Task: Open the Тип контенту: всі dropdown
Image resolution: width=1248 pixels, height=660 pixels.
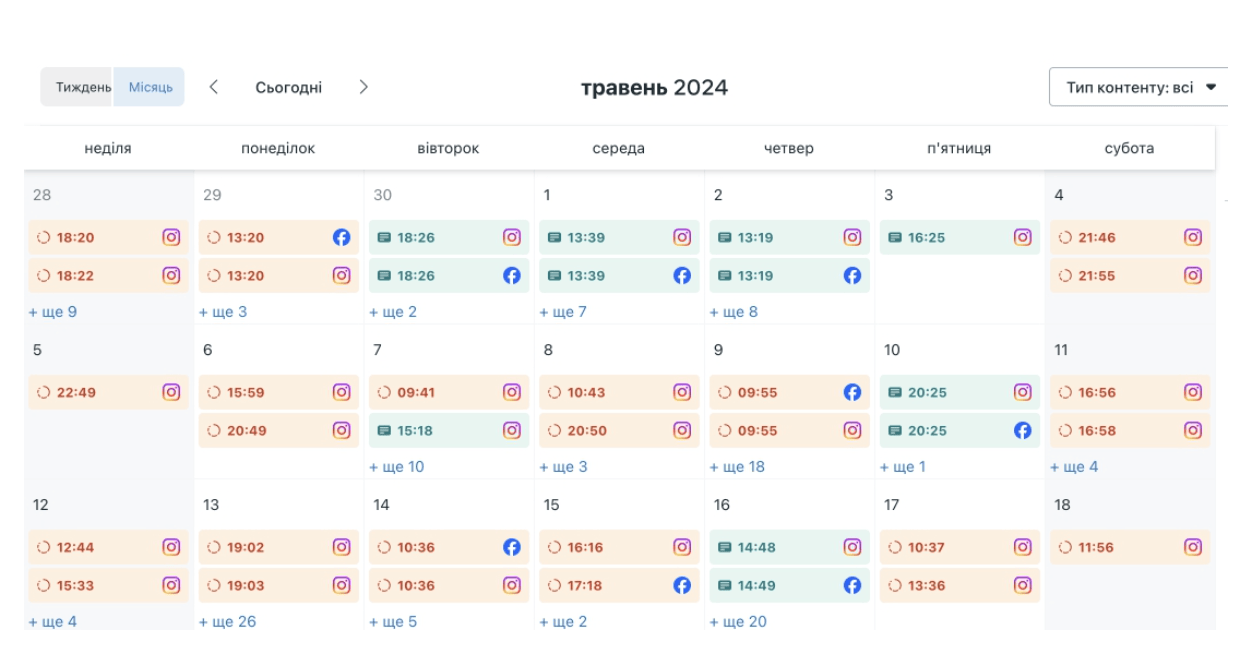Action: click(1140, 87)
